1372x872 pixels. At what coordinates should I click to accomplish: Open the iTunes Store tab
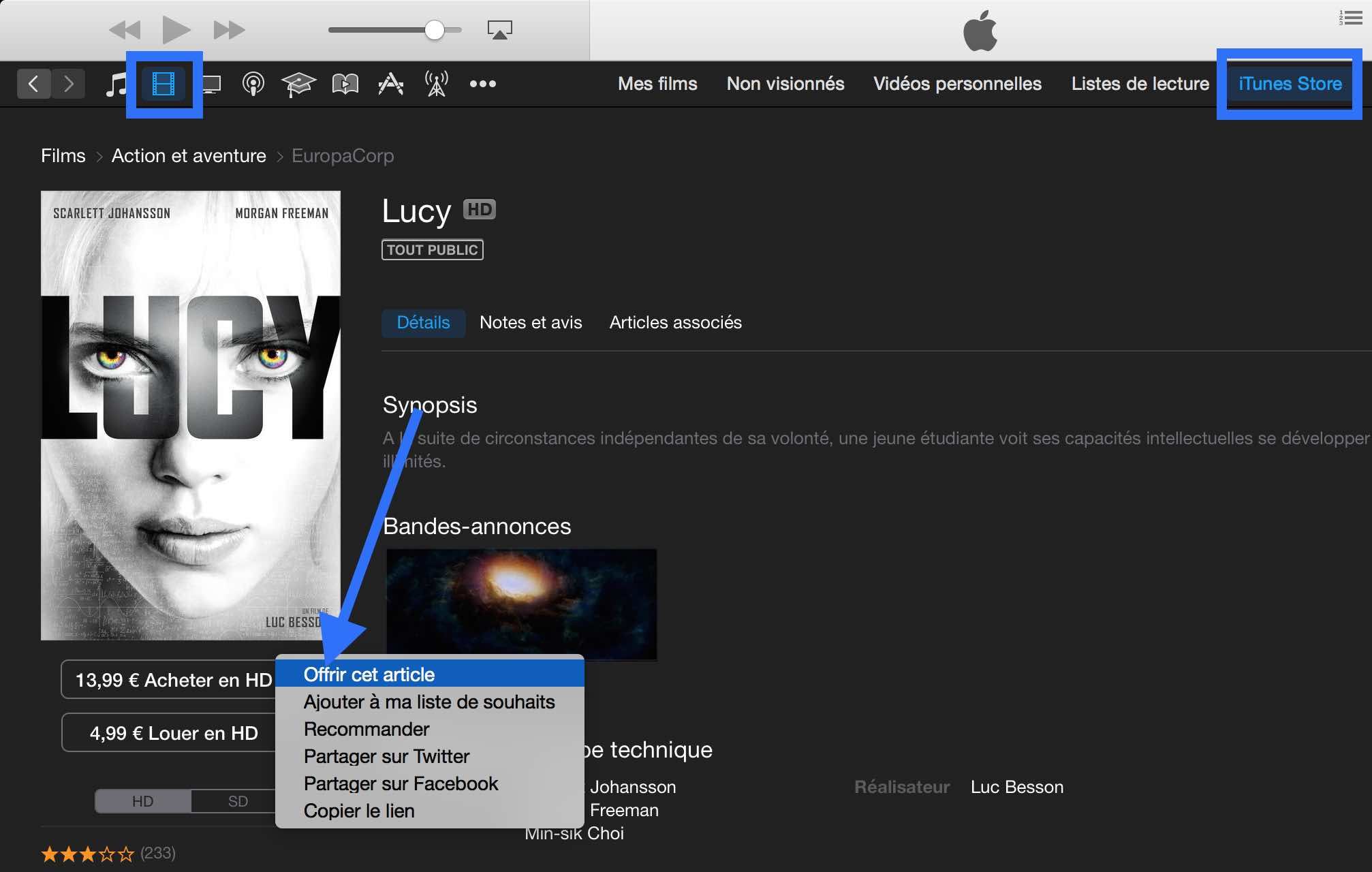pos(1290,84)
